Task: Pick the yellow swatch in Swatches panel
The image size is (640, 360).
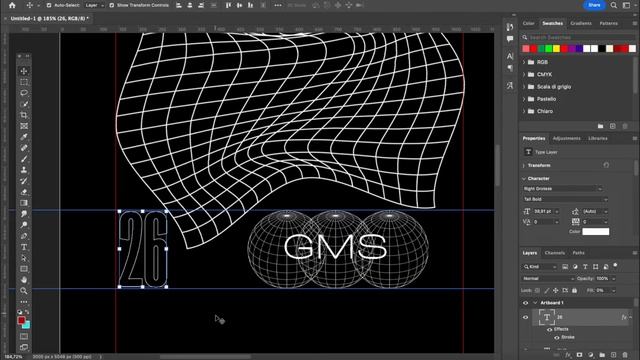Action: tap(556, 49)
